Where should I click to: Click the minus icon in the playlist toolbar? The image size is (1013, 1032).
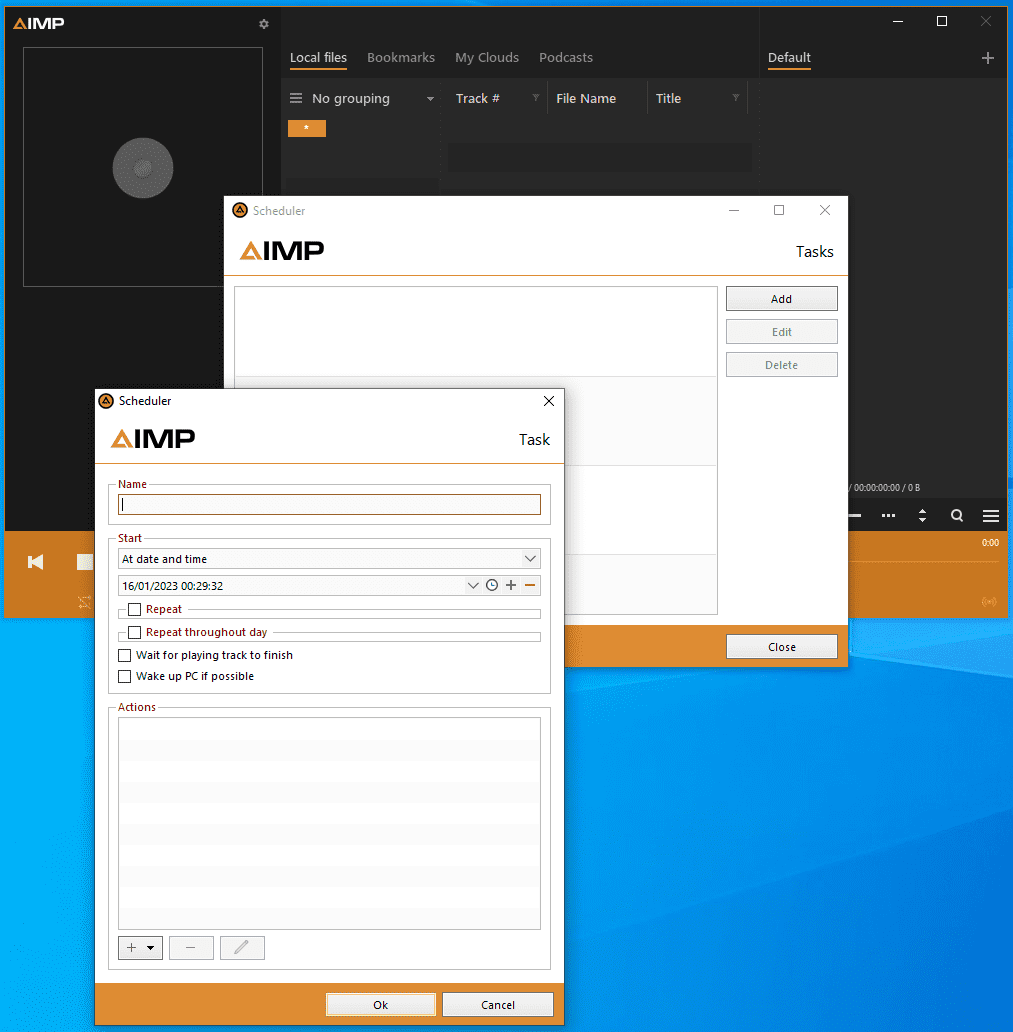tap(855, 515)
